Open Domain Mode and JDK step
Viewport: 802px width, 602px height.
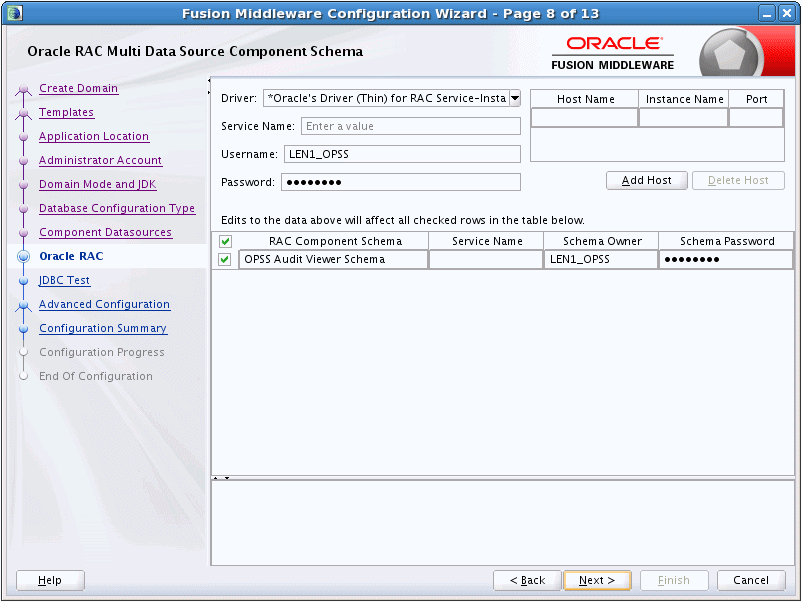[98, 184]
